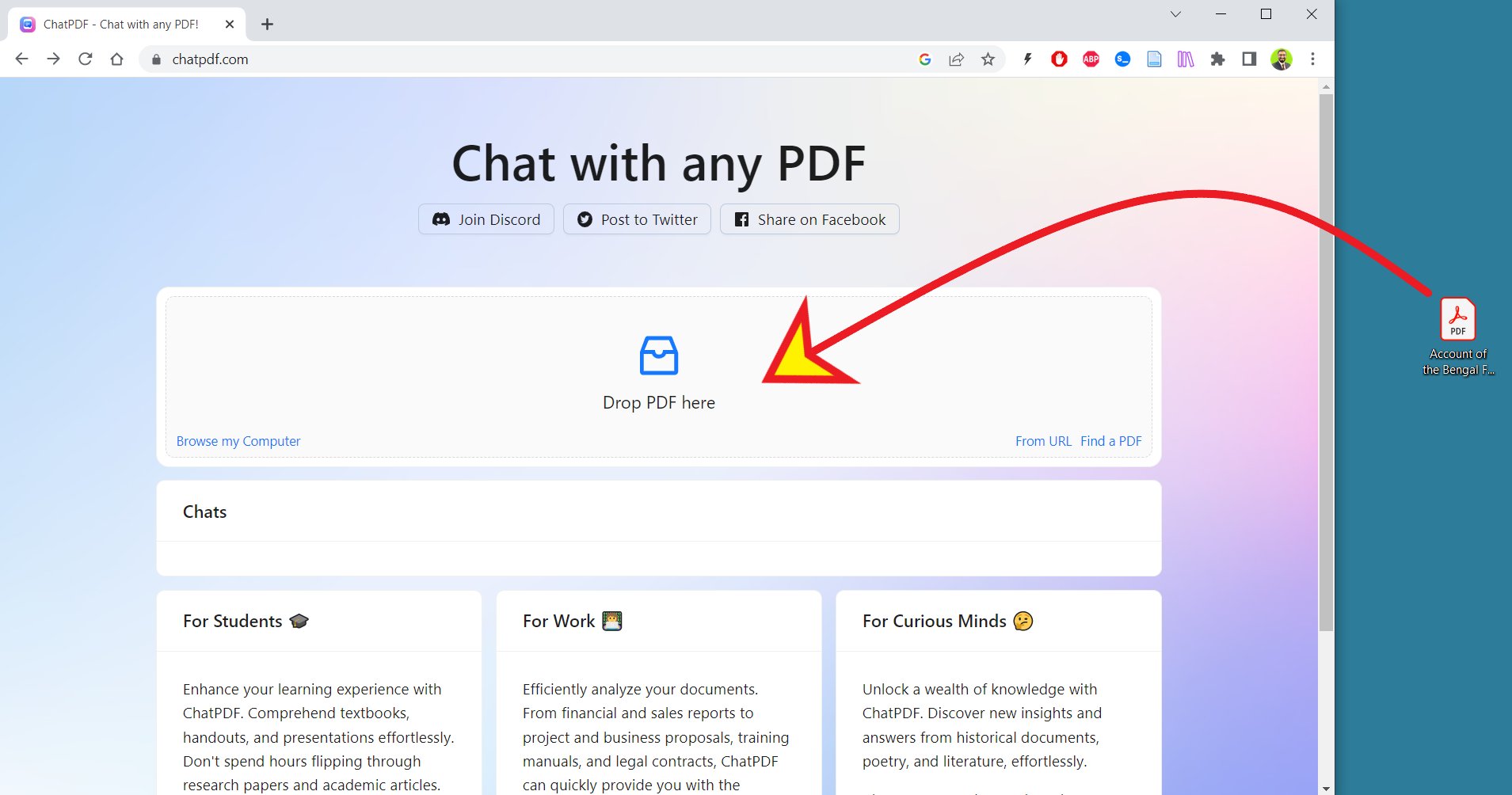This screenshot has width=1512, height=795.
Task: Click the From URL link
Action: (1043, 441)
